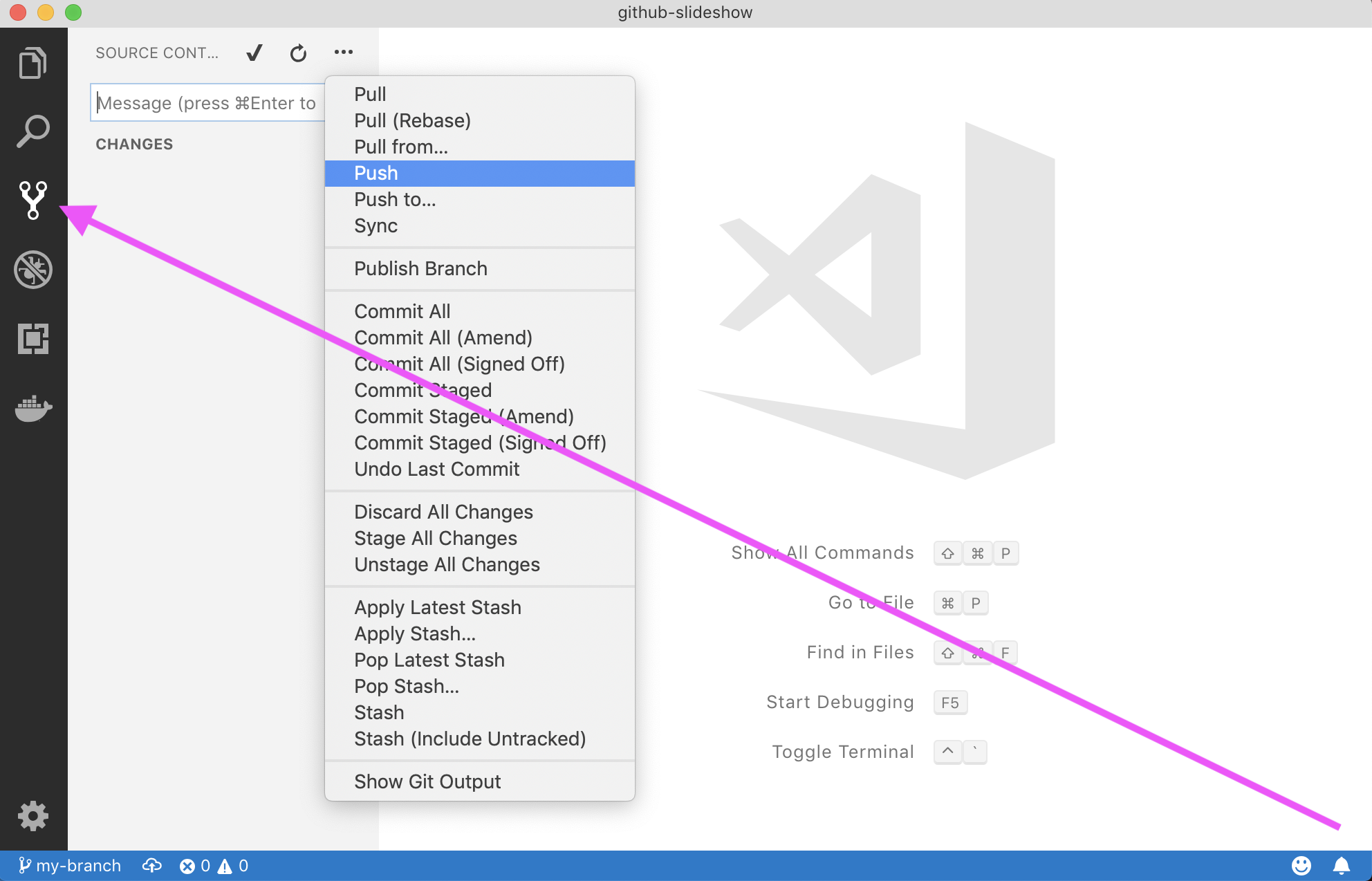Choose Pop Latest Stash

pos(480,660)
